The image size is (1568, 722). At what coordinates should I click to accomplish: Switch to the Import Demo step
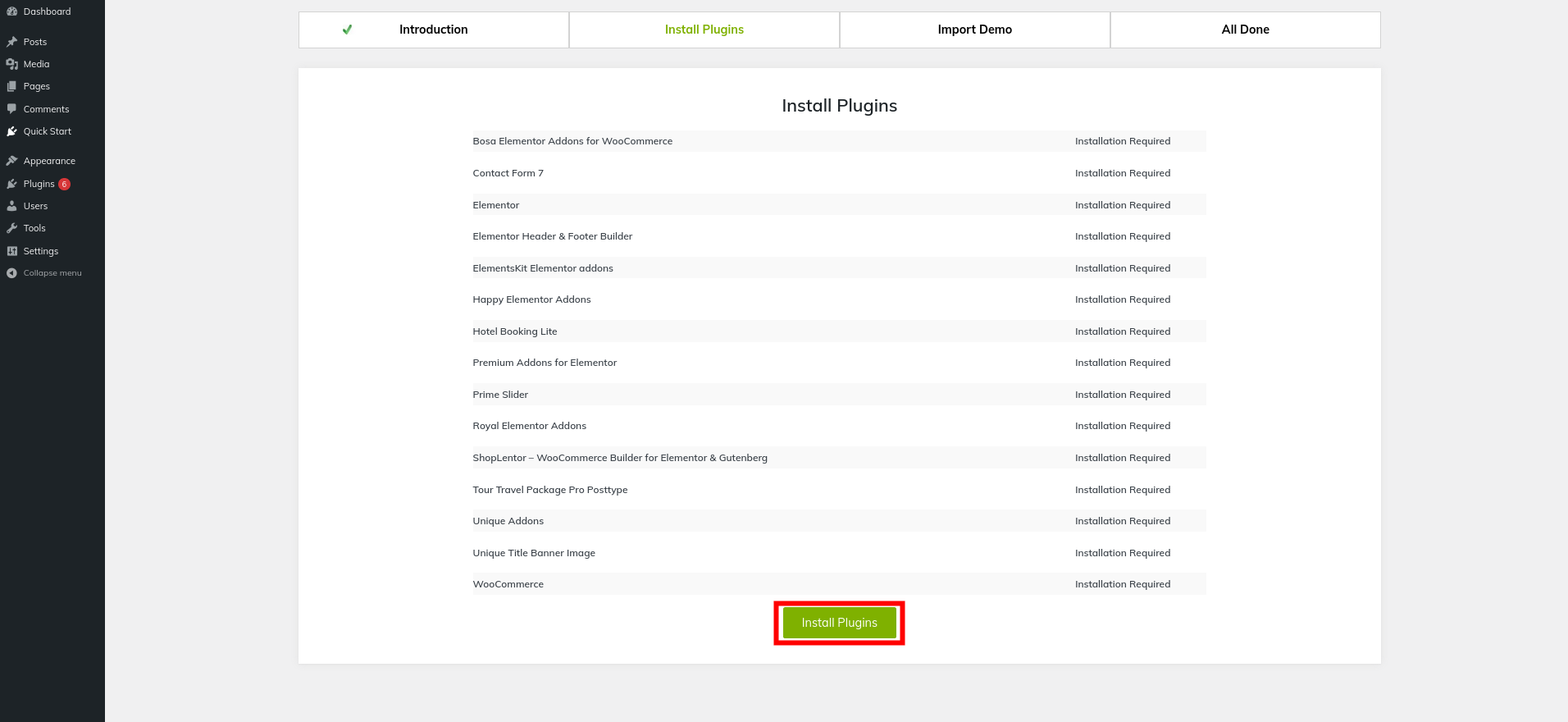[x=974, y=30]
